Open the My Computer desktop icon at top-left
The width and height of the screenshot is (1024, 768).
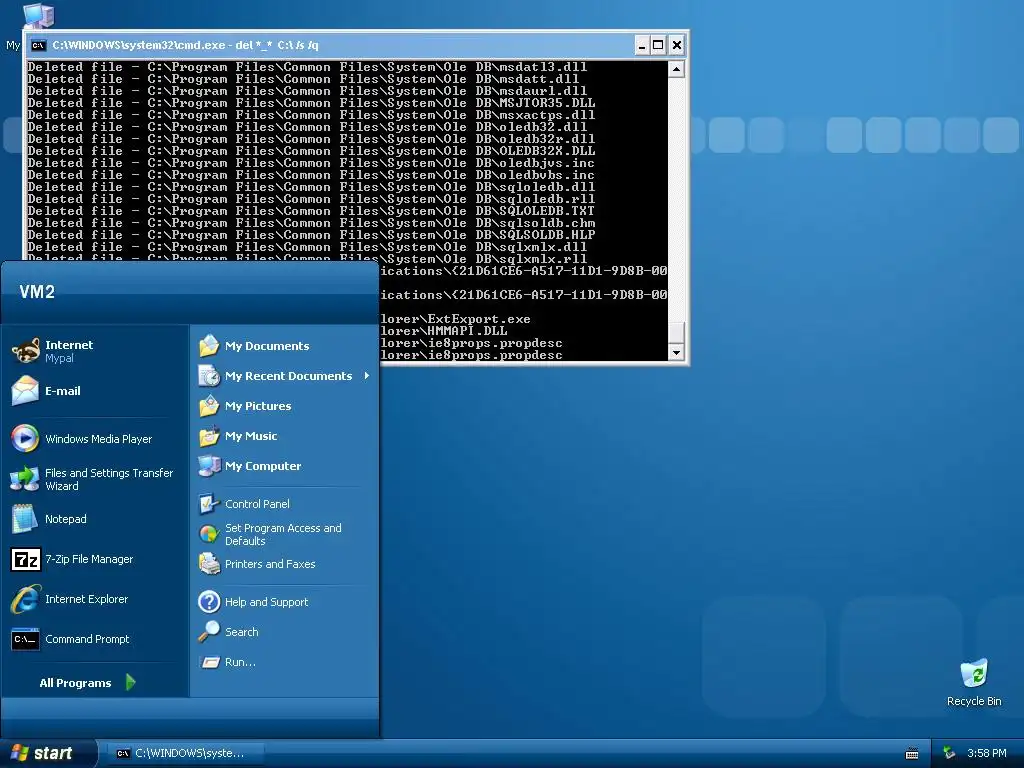pyautogui.click(x=38, y=14)
